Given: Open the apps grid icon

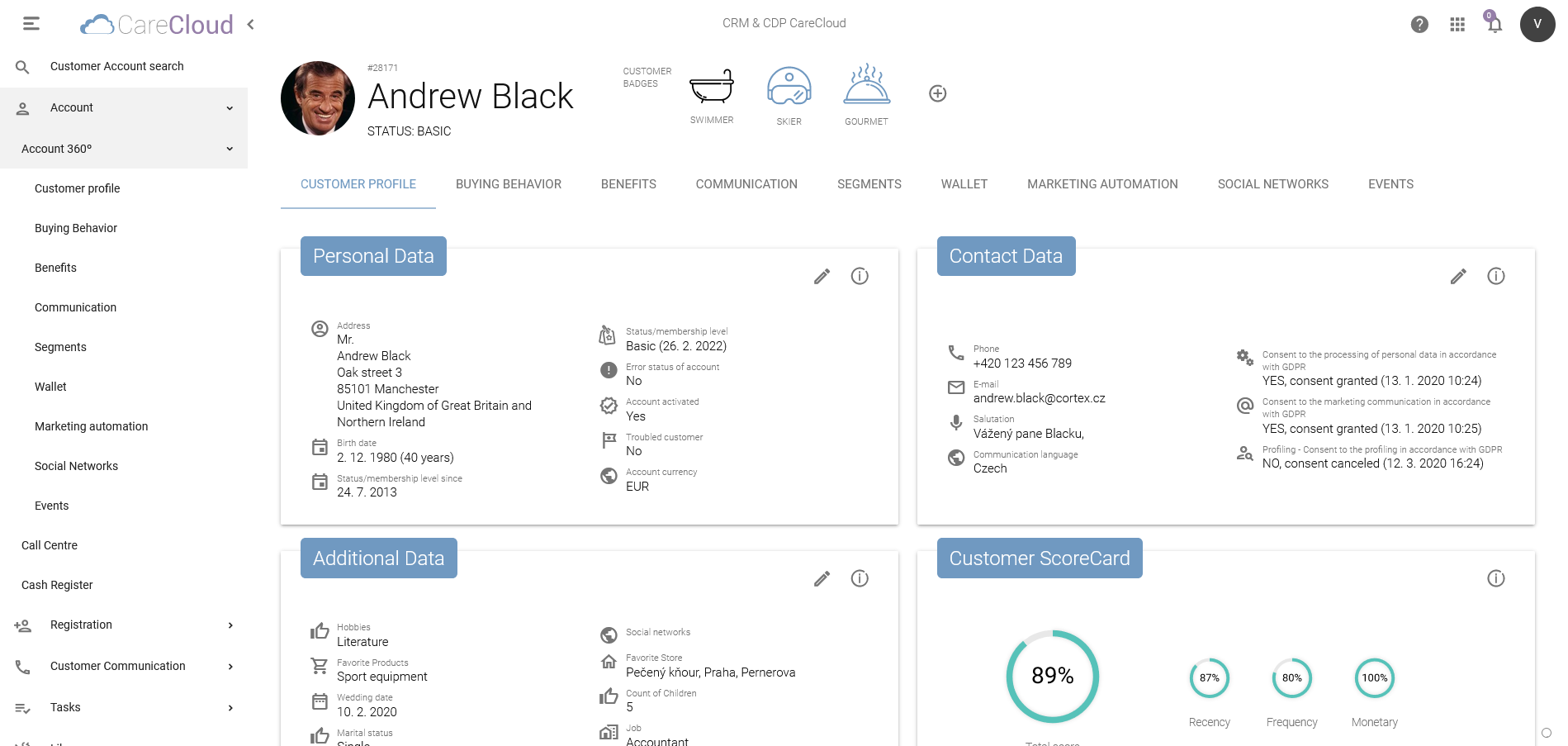Looking at the screenshot, I should (x=1457, y=25).
